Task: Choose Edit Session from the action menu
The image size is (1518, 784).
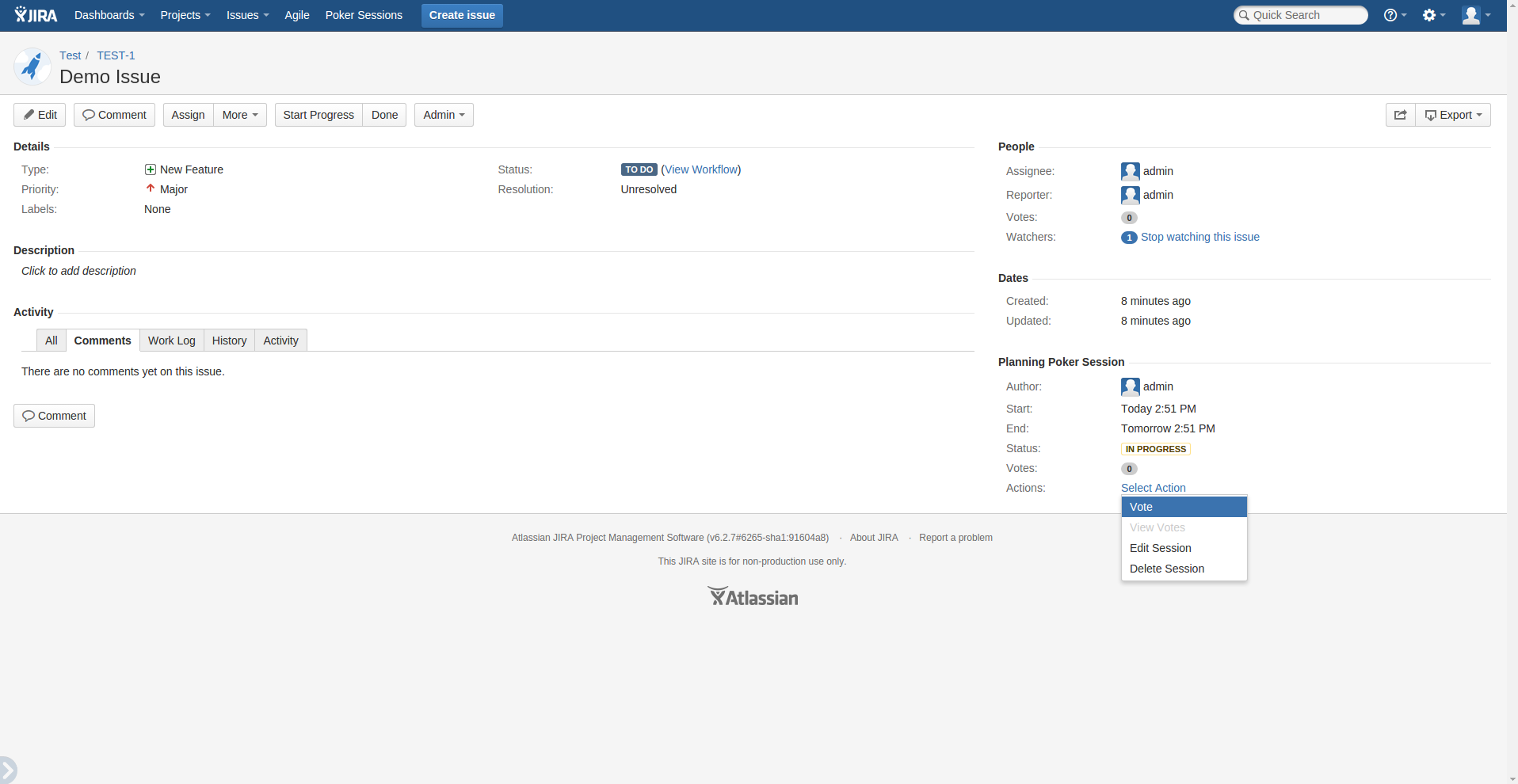Action: coord(1184,548)
